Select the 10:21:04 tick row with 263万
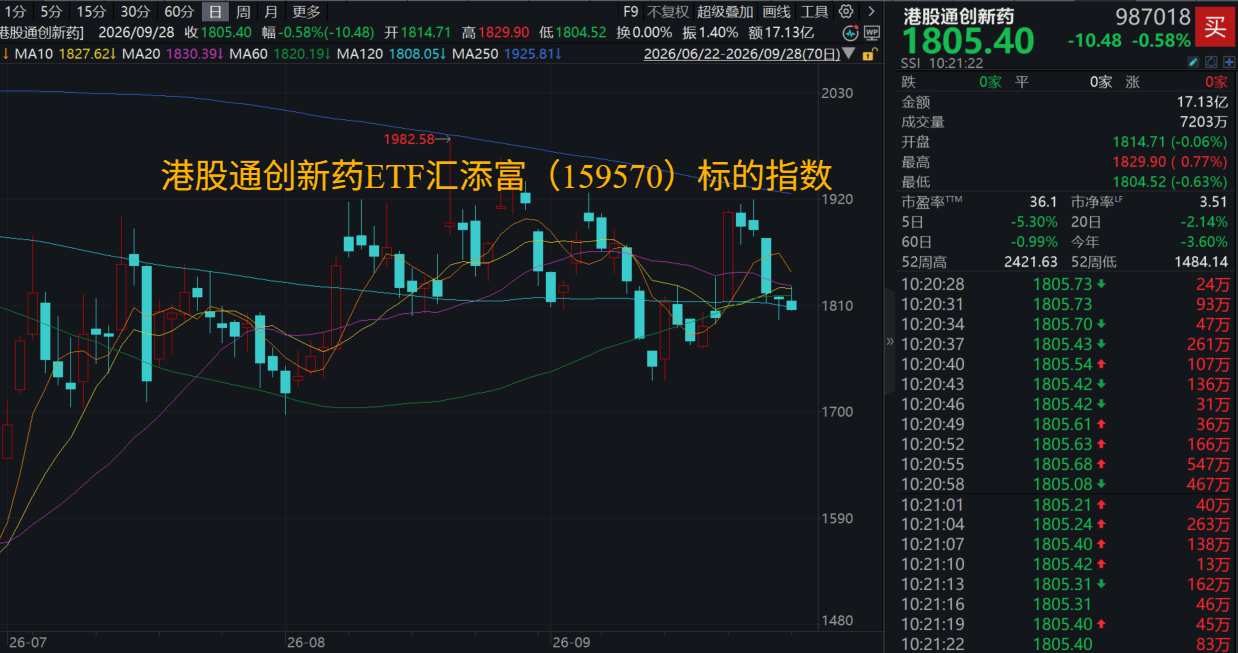This screenshot has height=653, width=1238. (1065, 524)
